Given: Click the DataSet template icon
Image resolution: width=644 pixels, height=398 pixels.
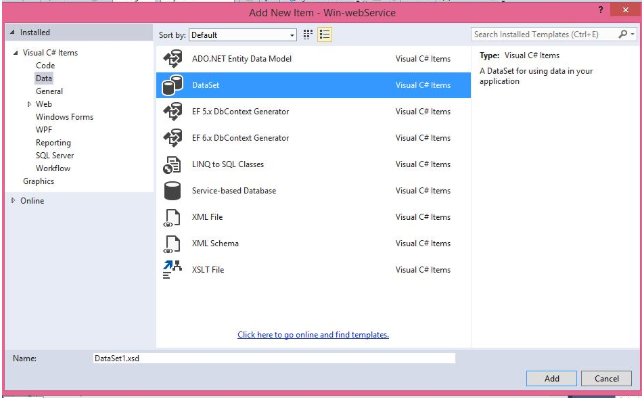Looking at the screenshot, I should [x=172, y=85].
